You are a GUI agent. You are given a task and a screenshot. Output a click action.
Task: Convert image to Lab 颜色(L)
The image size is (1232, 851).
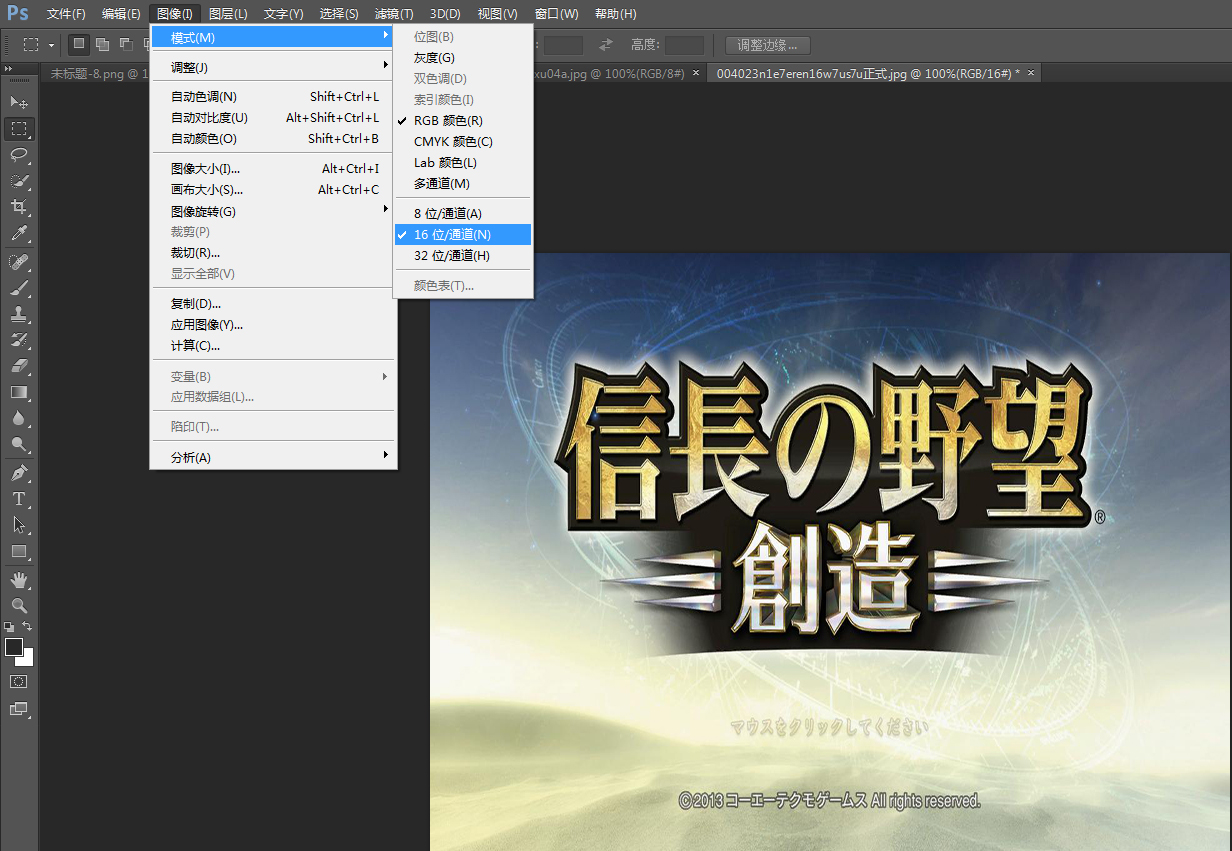[x=463, y=163]
